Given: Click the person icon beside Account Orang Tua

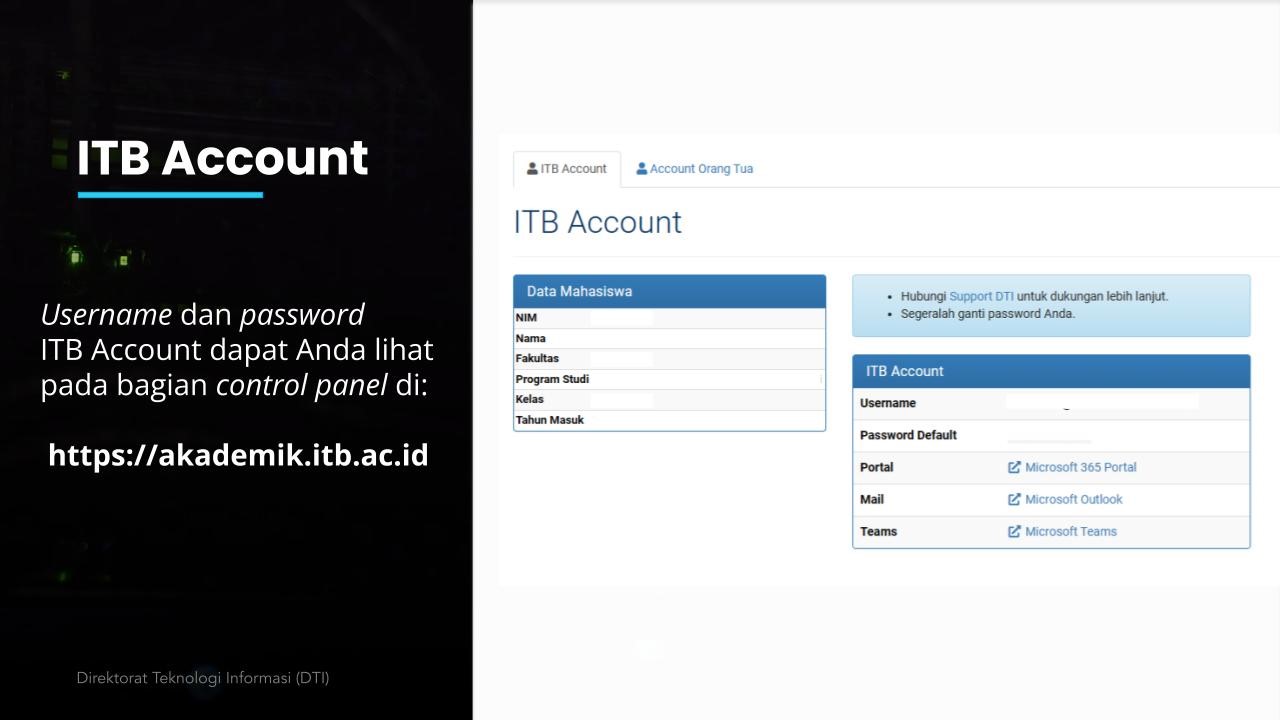Looking at the screenshot, I should (642, 169).
